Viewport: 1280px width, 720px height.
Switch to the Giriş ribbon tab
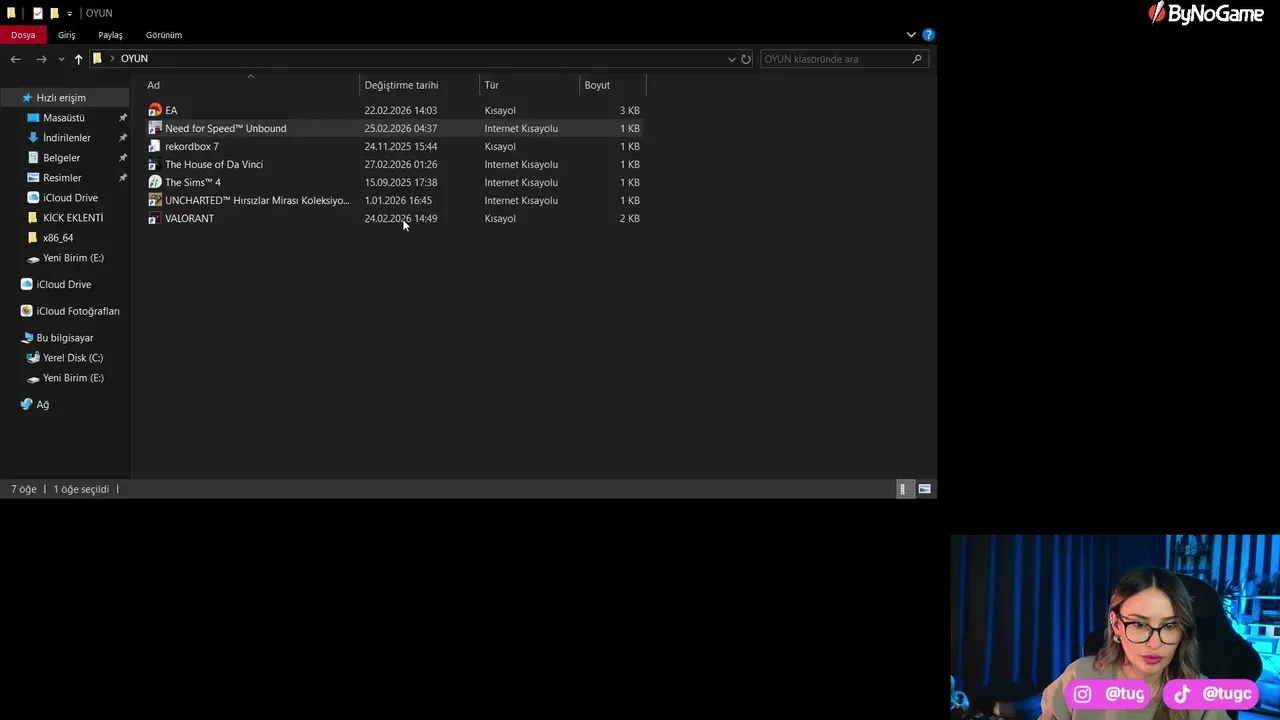66,35
